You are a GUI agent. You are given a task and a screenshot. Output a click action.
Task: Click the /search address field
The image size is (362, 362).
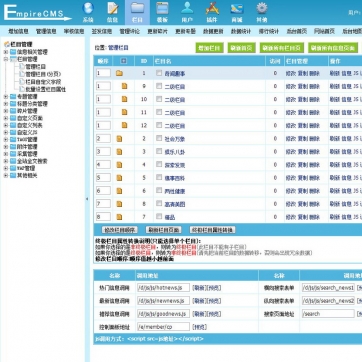[x=328, y=314]
